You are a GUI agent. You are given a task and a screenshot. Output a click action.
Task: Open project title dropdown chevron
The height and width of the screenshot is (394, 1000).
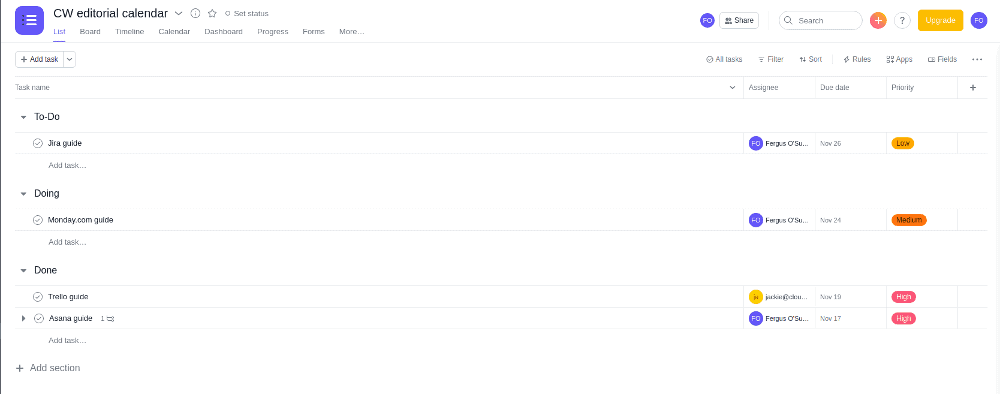coord(179,13)
